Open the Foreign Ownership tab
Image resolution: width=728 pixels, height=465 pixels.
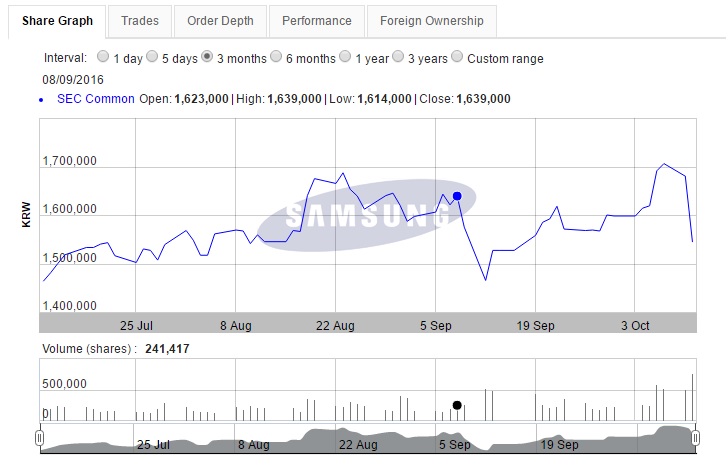(x=431, y=21)
